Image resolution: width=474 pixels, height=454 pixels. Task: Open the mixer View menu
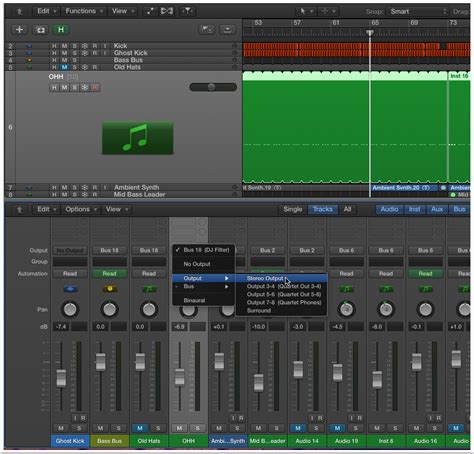(x=117, y=209)
